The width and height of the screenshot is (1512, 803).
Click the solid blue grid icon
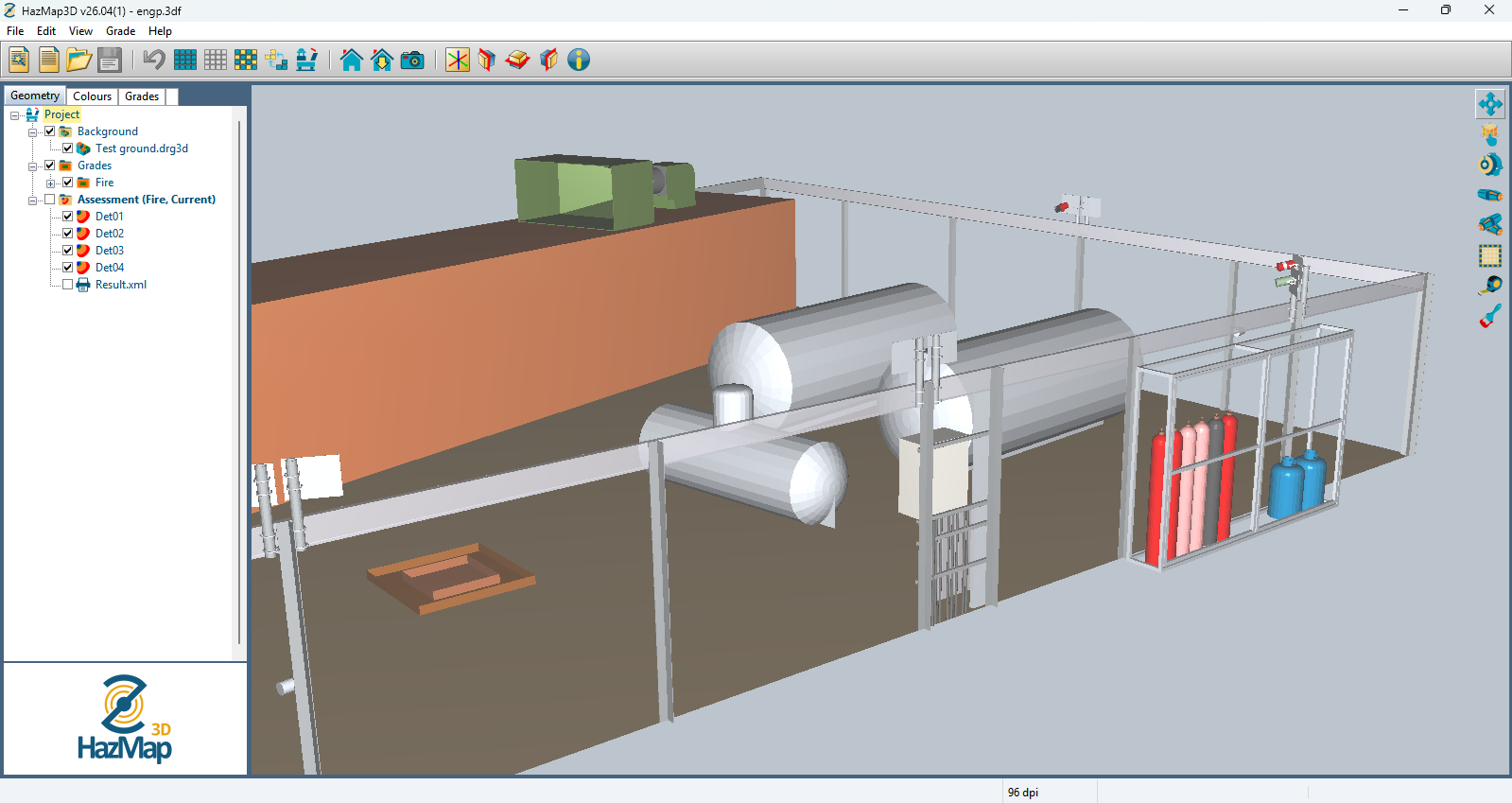click(185, 60)
